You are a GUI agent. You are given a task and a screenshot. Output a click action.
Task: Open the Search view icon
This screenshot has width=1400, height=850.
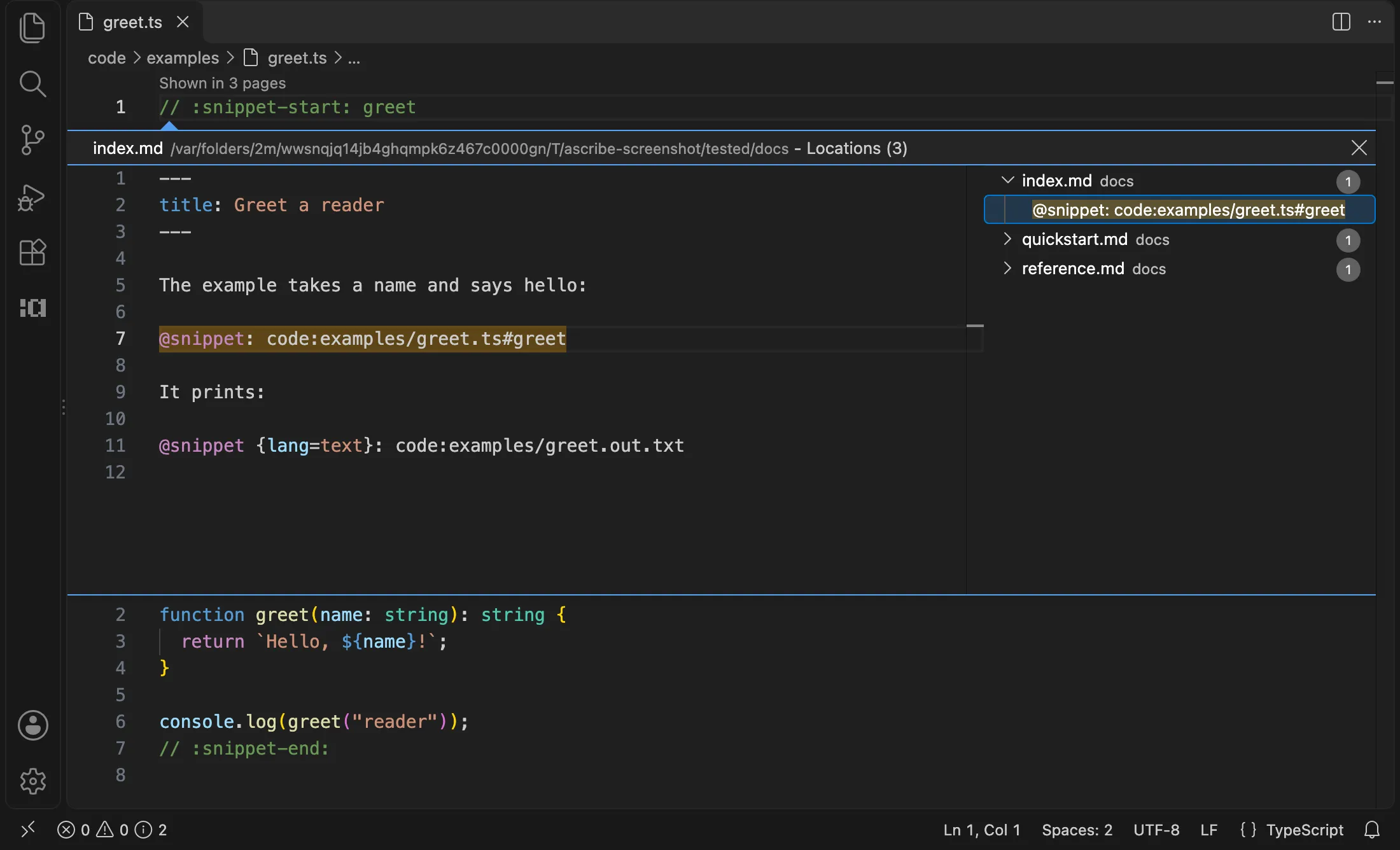coord(32,83)
